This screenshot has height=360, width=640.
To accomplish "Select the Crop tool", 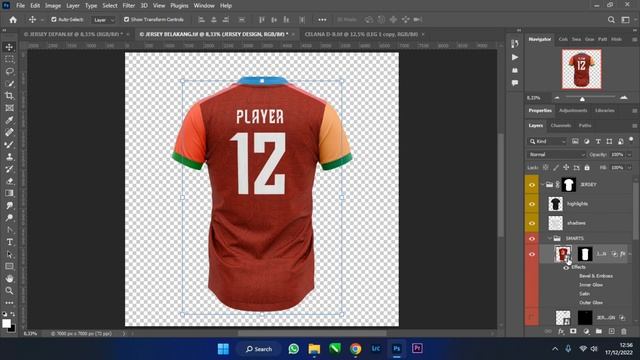I will (9, 96).
